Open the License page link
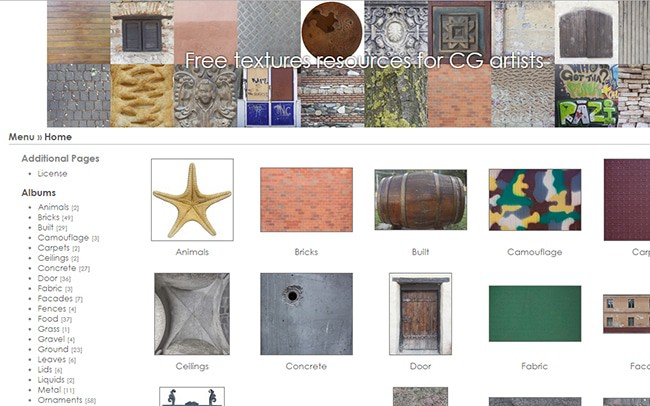 point(52,173)
